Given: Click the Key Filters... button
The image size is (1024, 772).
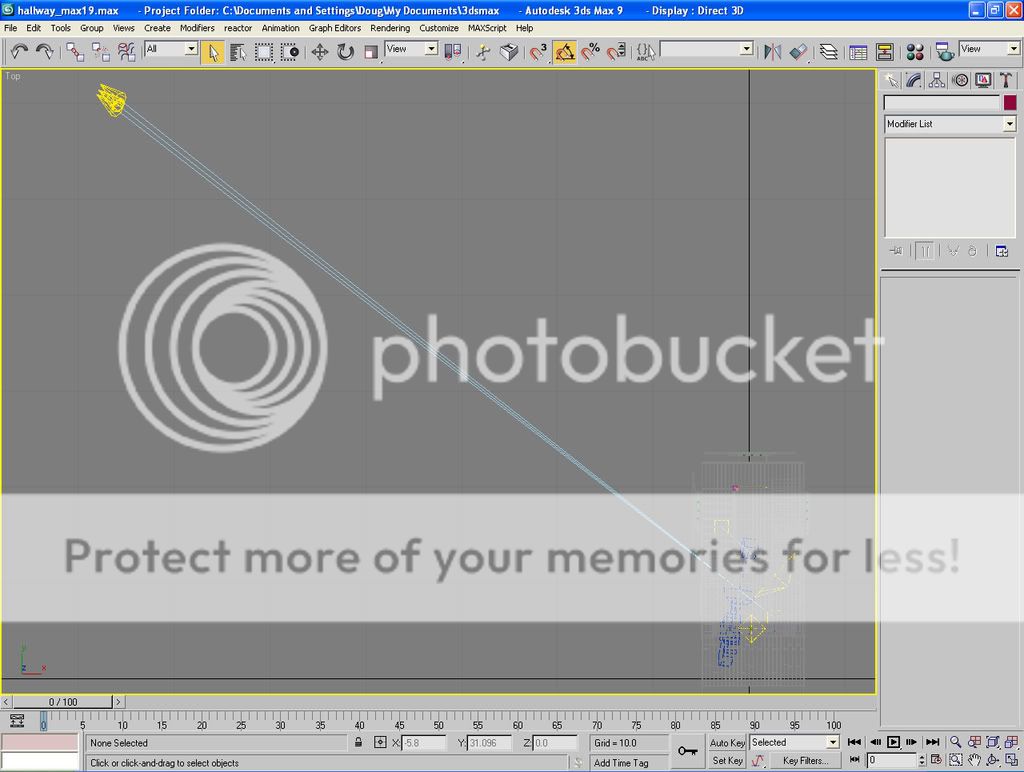Looking at the screenshot, I should click(x=805, y=761).
